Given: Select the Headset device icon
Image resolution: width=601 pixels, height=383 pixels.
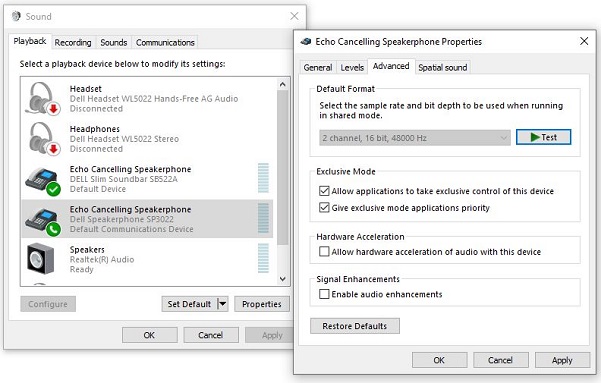Looking at the screenshot, I should click(x=42, y=99).
